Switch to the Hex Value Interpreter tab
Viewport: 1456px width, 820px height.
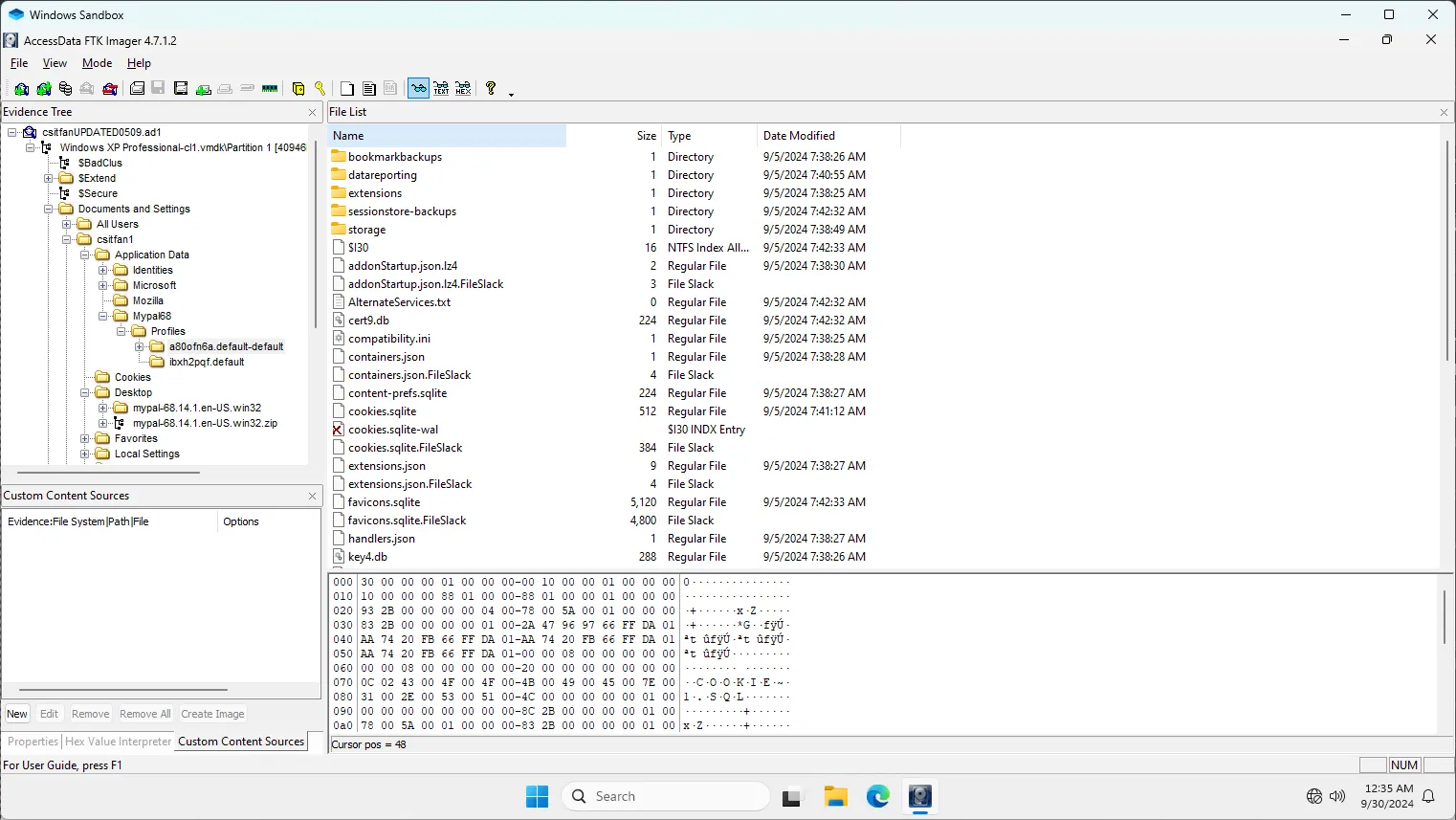(x=118, y=742)
